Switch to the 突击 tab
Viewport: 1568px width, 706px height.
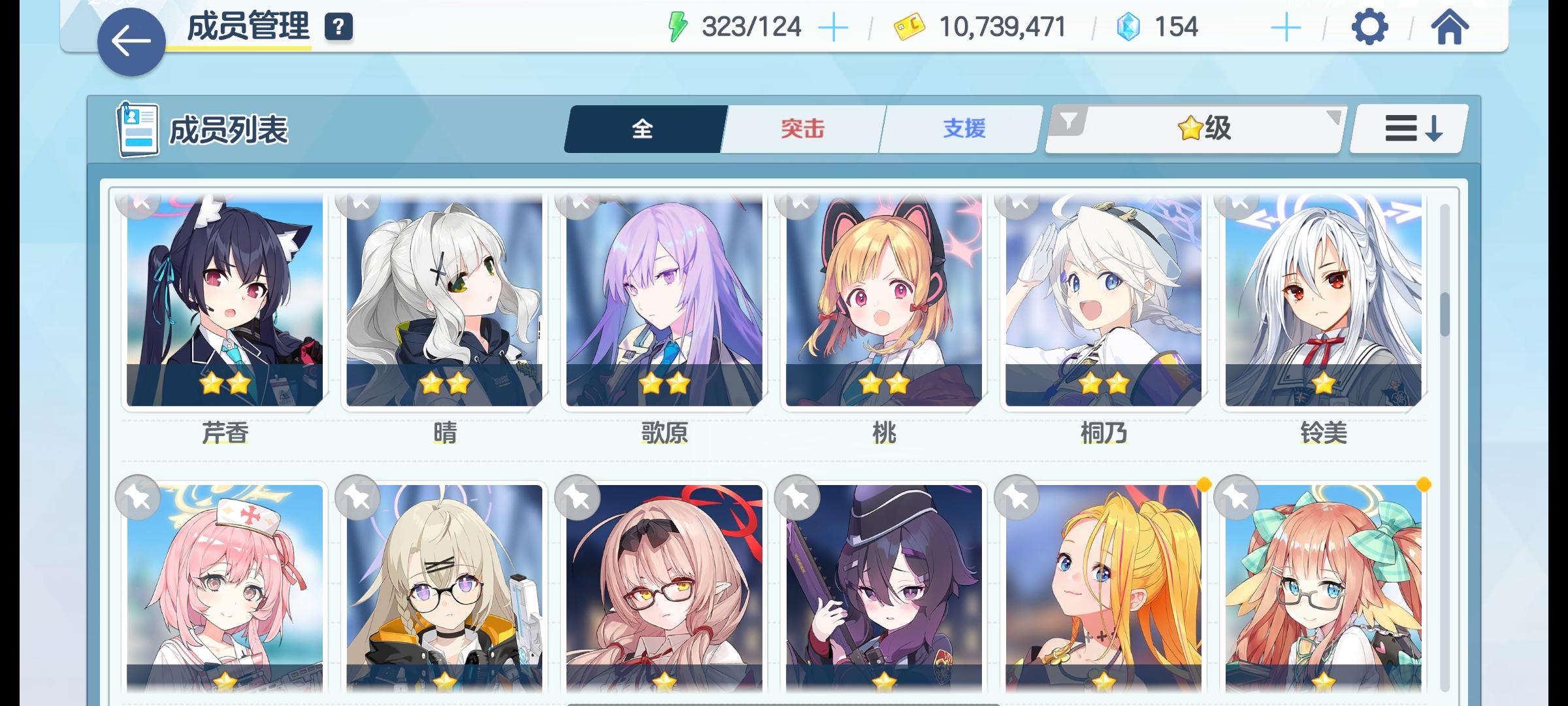(803, 129)
